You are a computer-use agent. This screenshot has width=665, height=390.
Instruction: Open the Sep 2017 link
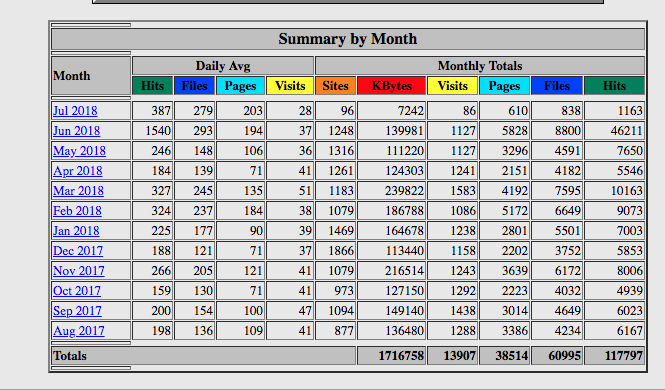(x=77, y=311)
